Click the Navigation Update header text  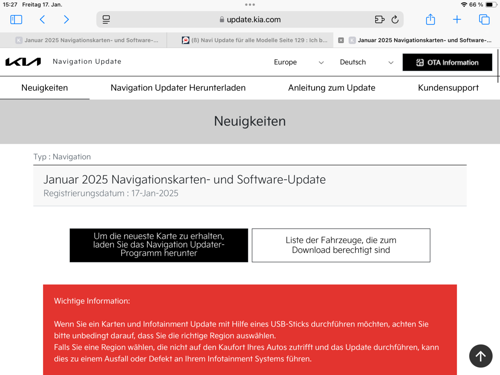tap(87, 62)
